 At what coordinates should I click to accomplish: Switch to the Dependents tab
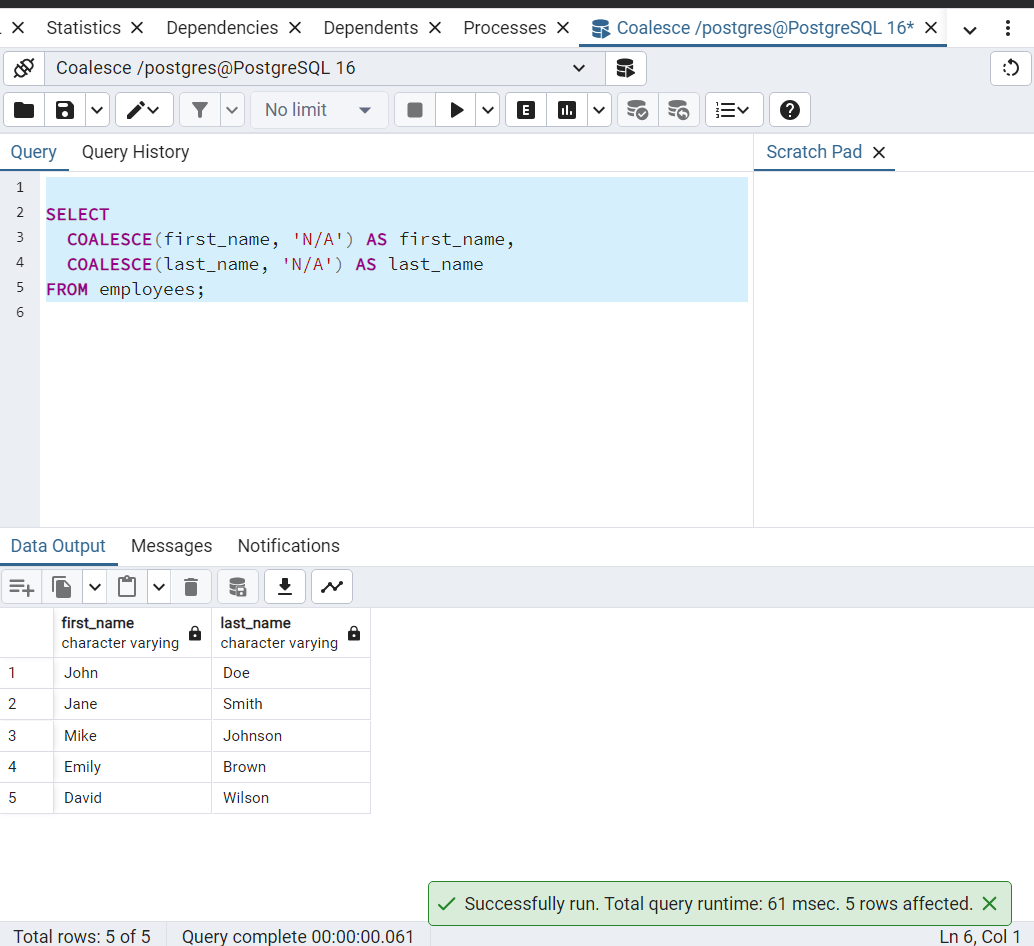click(x=371, y=28)
